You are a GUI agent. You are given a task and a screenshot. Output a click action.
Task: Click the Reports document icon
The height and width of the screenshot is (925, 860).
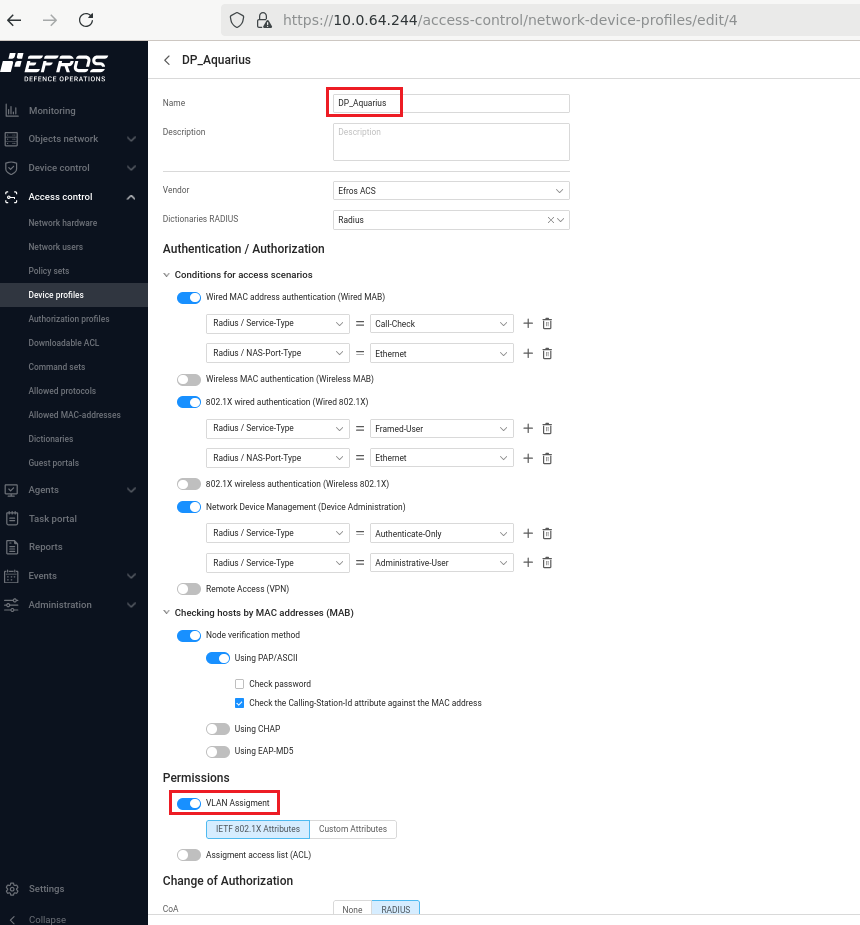click(11, 547)
